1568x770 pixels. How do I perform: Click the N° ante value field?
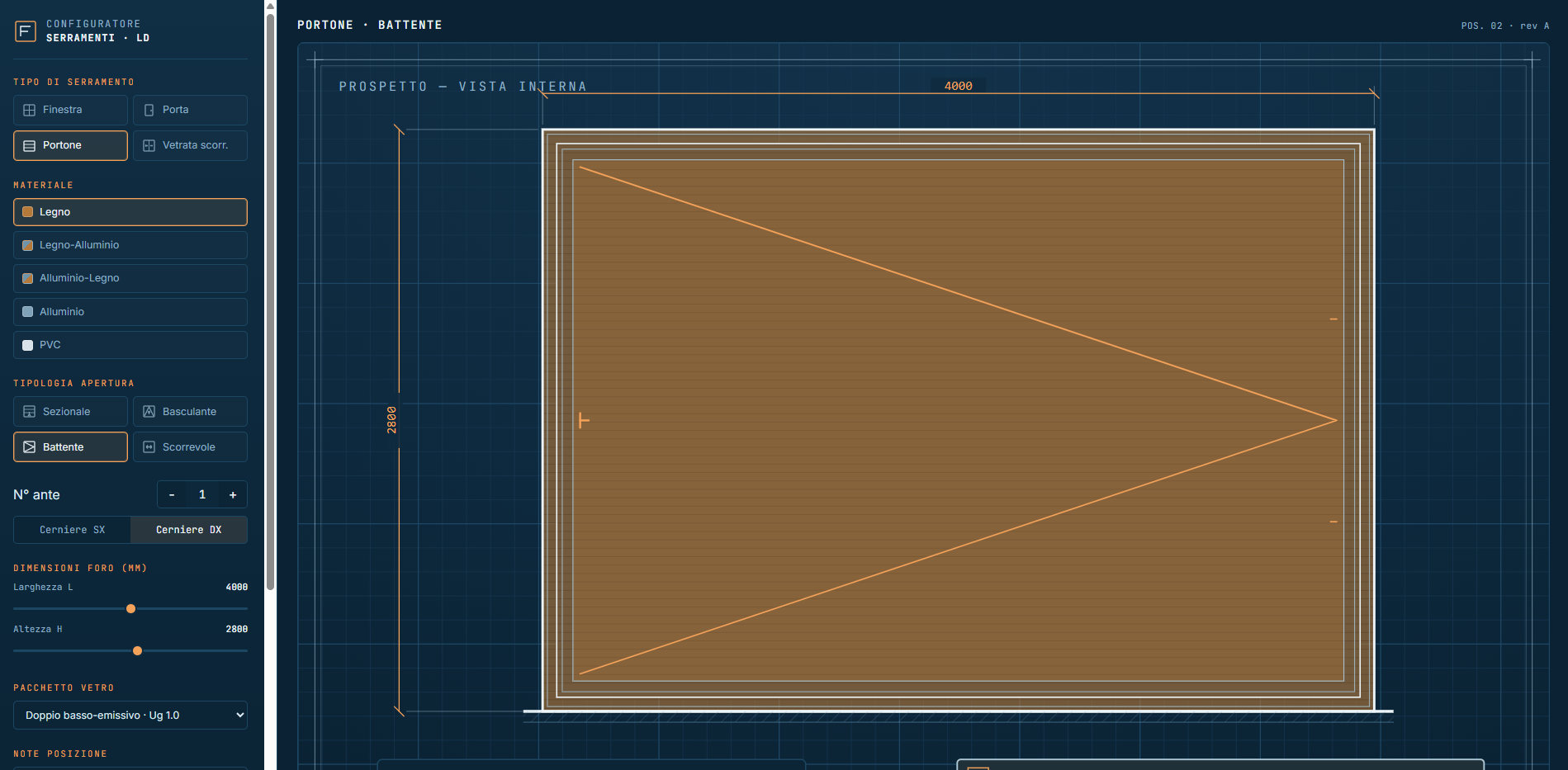tap(202, 495)
